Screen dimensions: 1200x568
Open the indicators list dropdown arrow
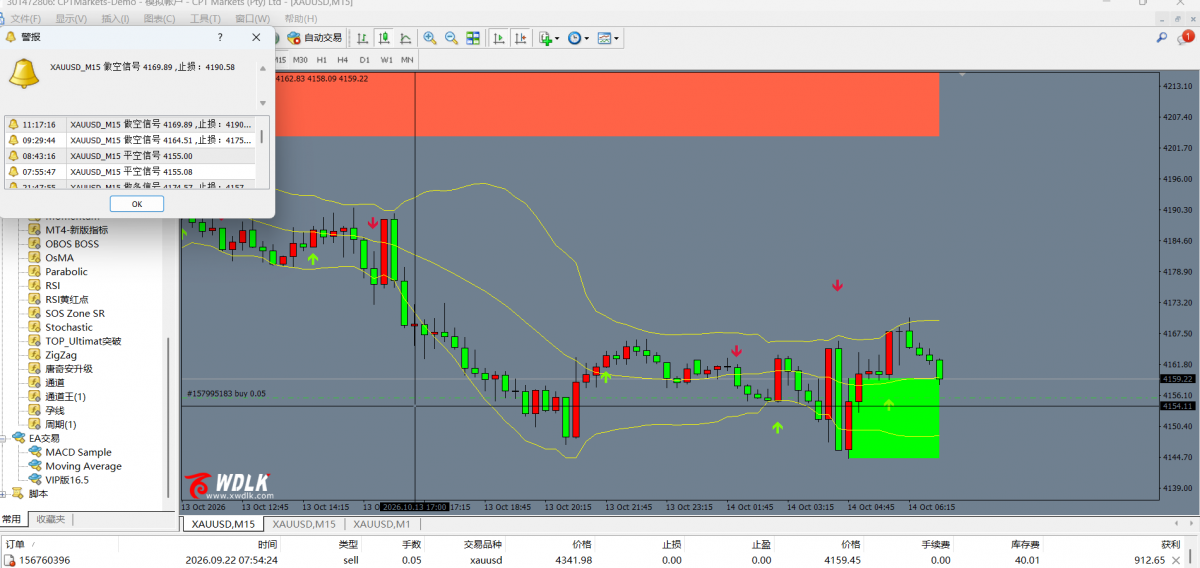coord(556,39)
